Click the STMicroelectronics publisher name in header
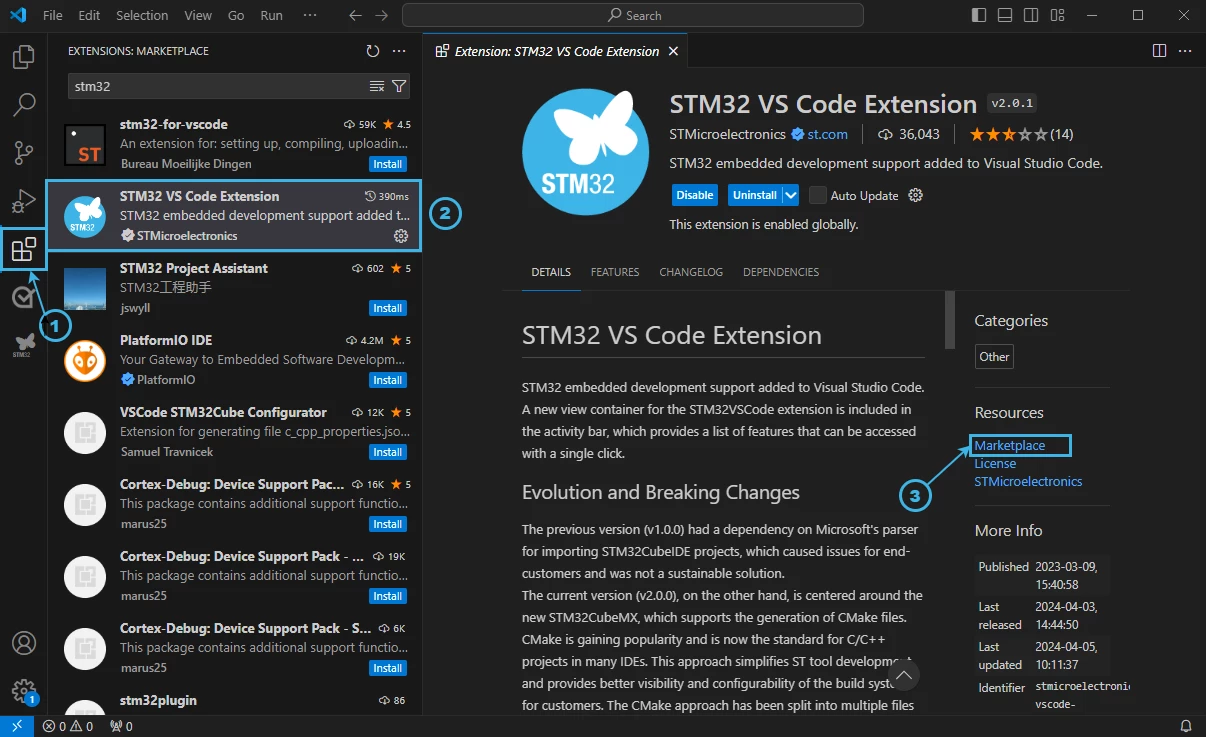This screenshot has width=1207, height=737. pos(728,134)
